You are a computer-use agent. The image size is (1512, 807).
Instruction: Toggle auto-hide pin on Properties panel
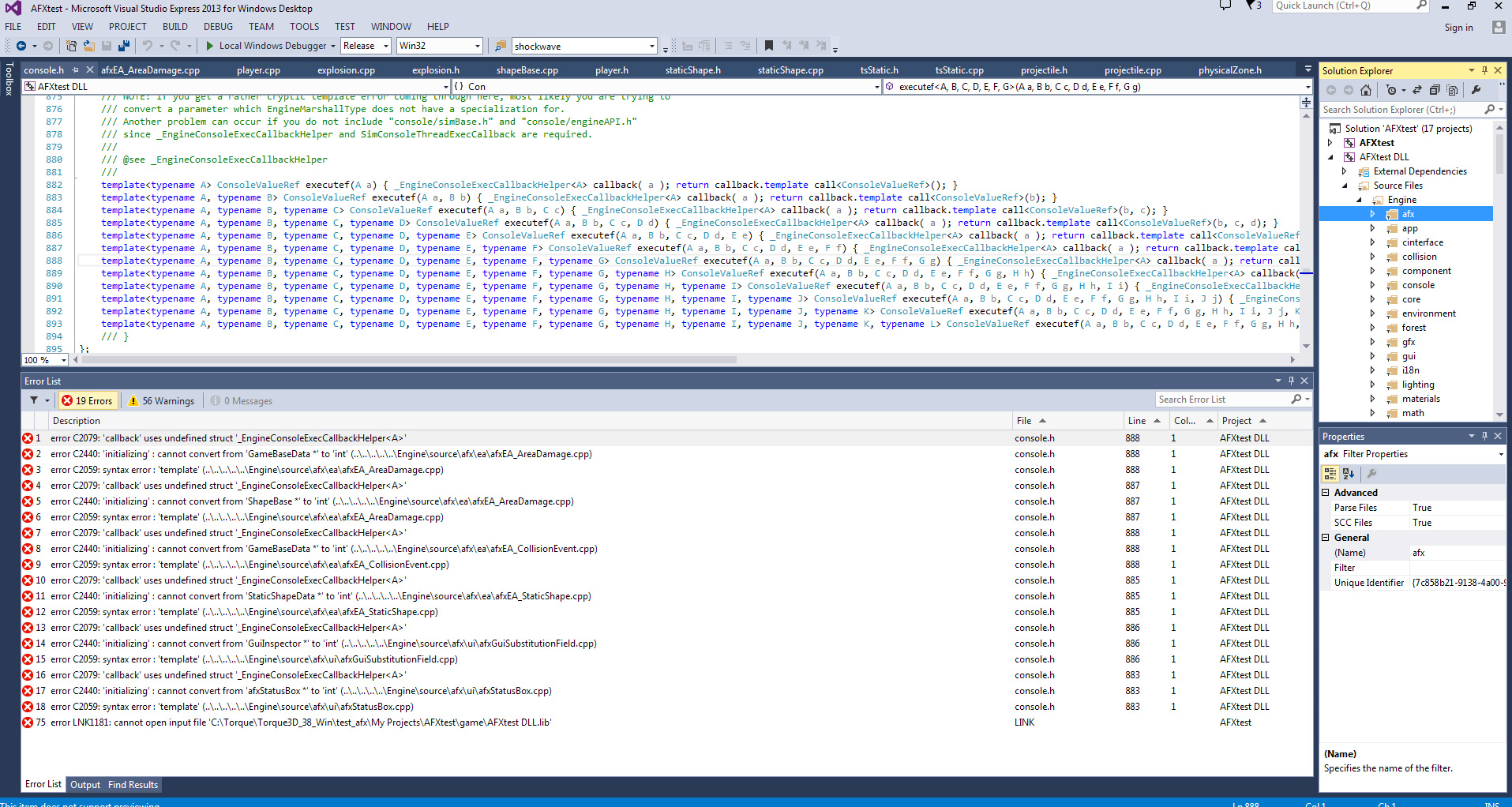1484,436
